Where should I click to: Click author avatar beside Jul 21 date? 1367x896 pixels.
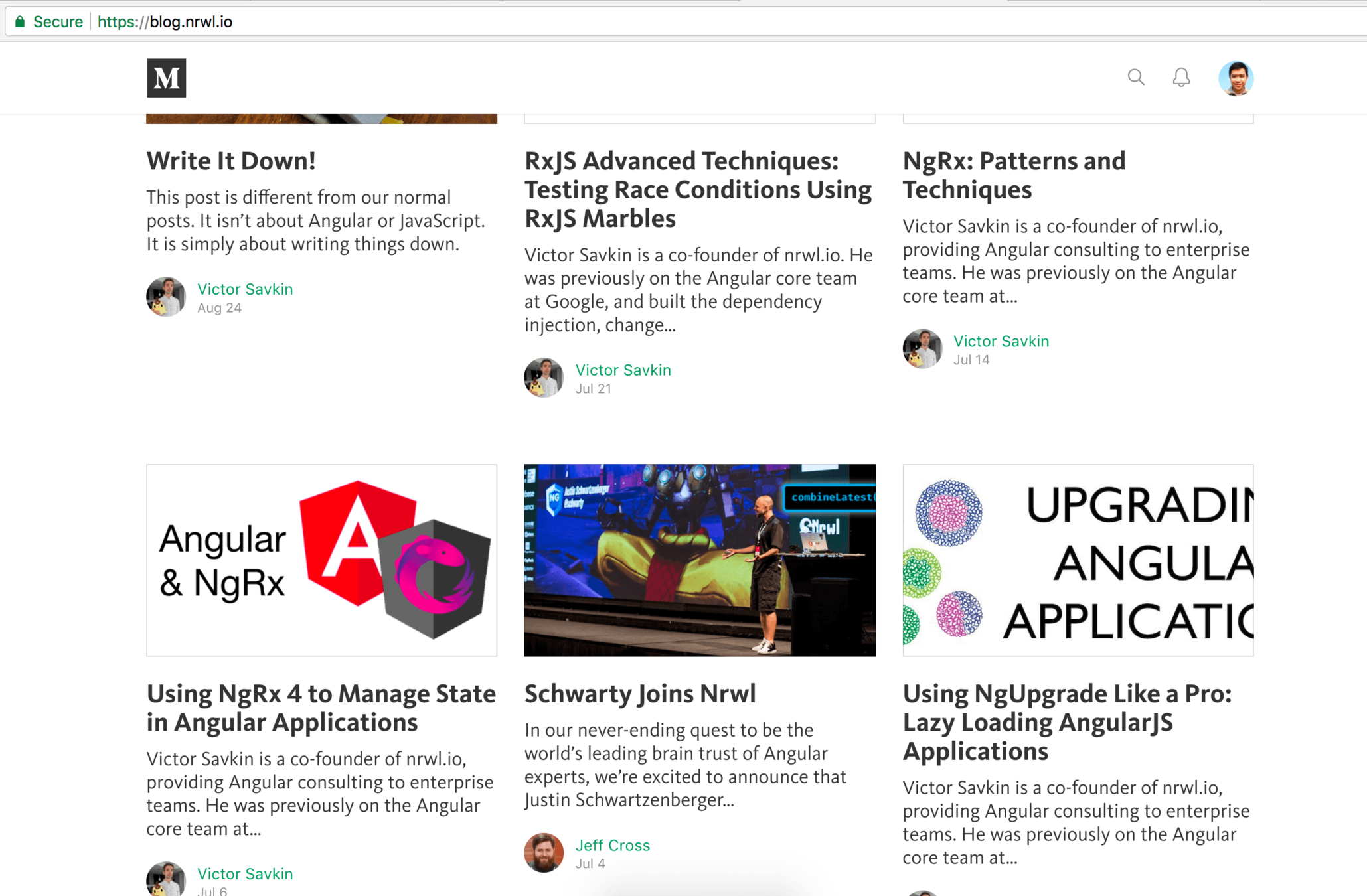tap(543, 378)
